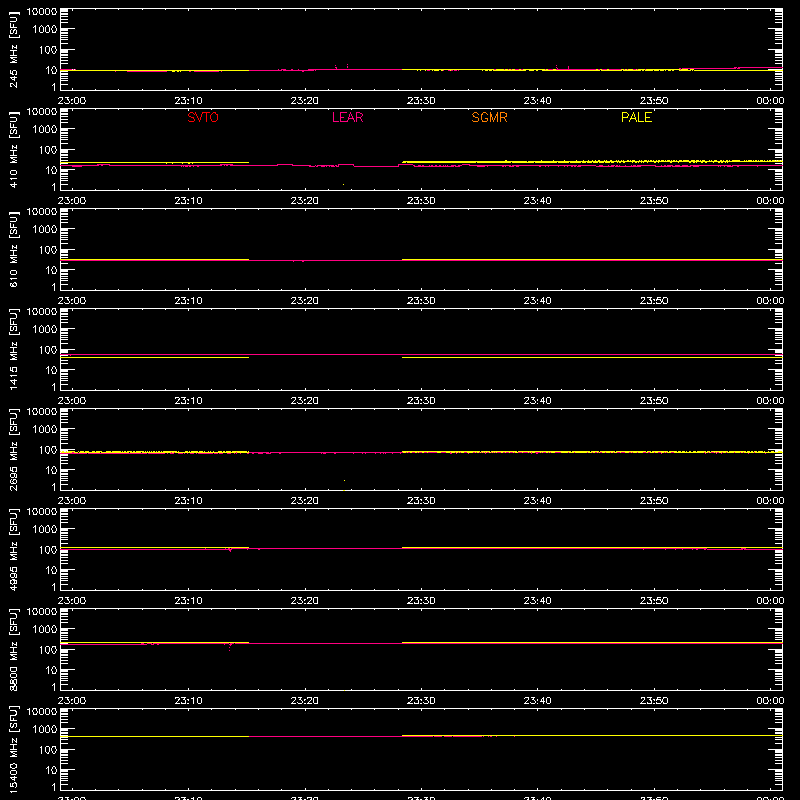Screen dimensions: 800x800
Task: Select the '4995 MHz [SFU]' axis title
Action: [13, 549]
